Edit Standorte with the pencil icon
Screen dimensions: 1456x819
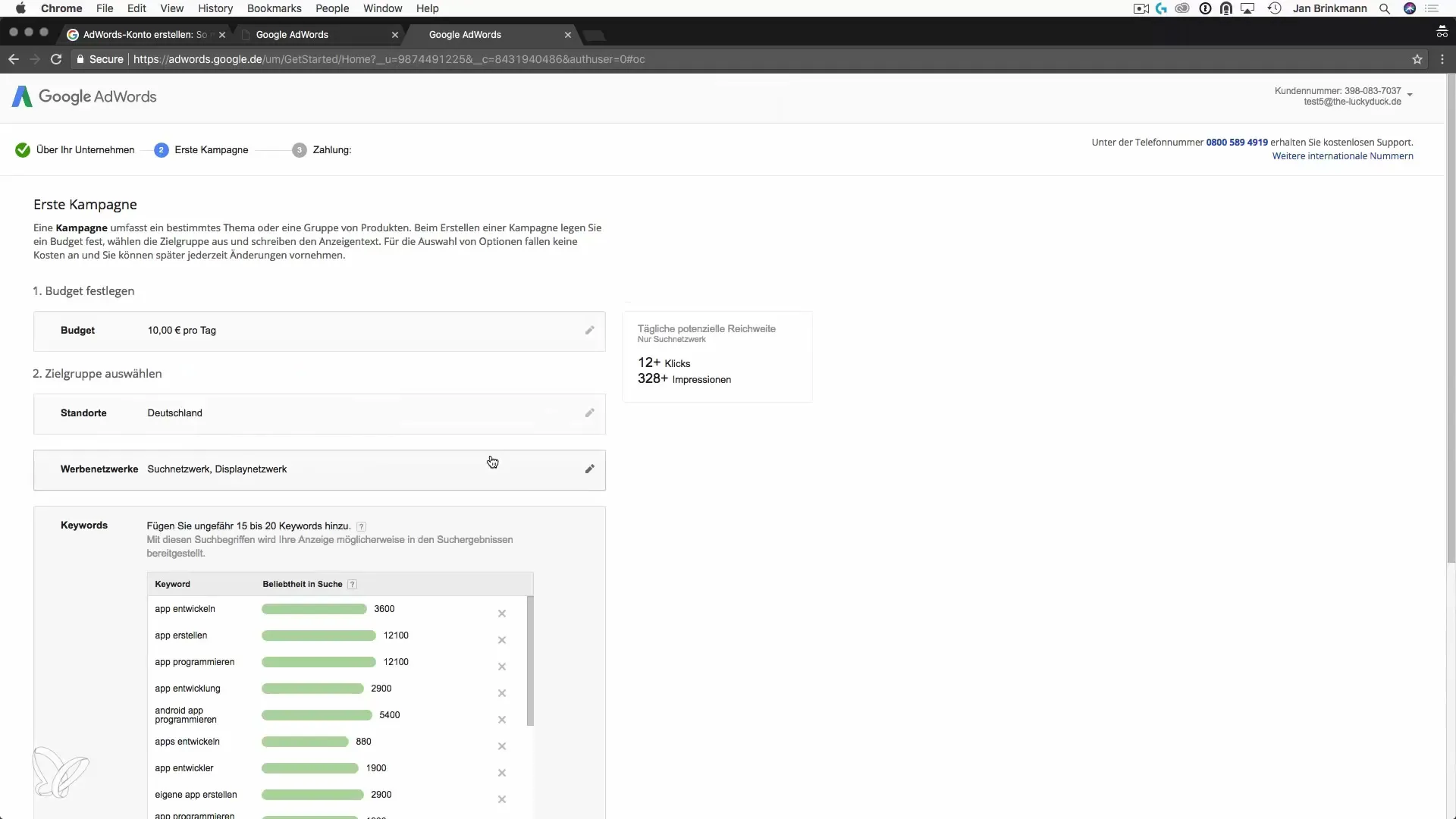(x=589, y=413)
